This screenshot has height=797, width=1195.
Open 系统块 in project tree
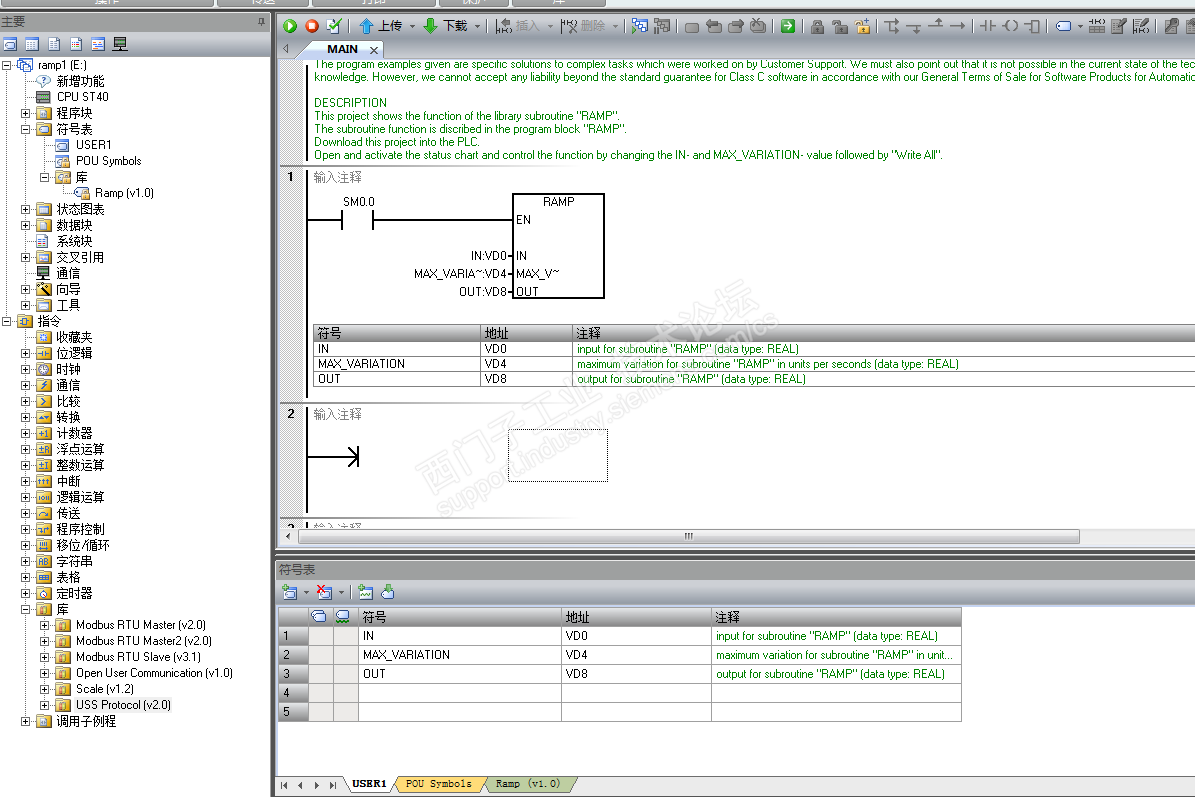tap(74, 242)
